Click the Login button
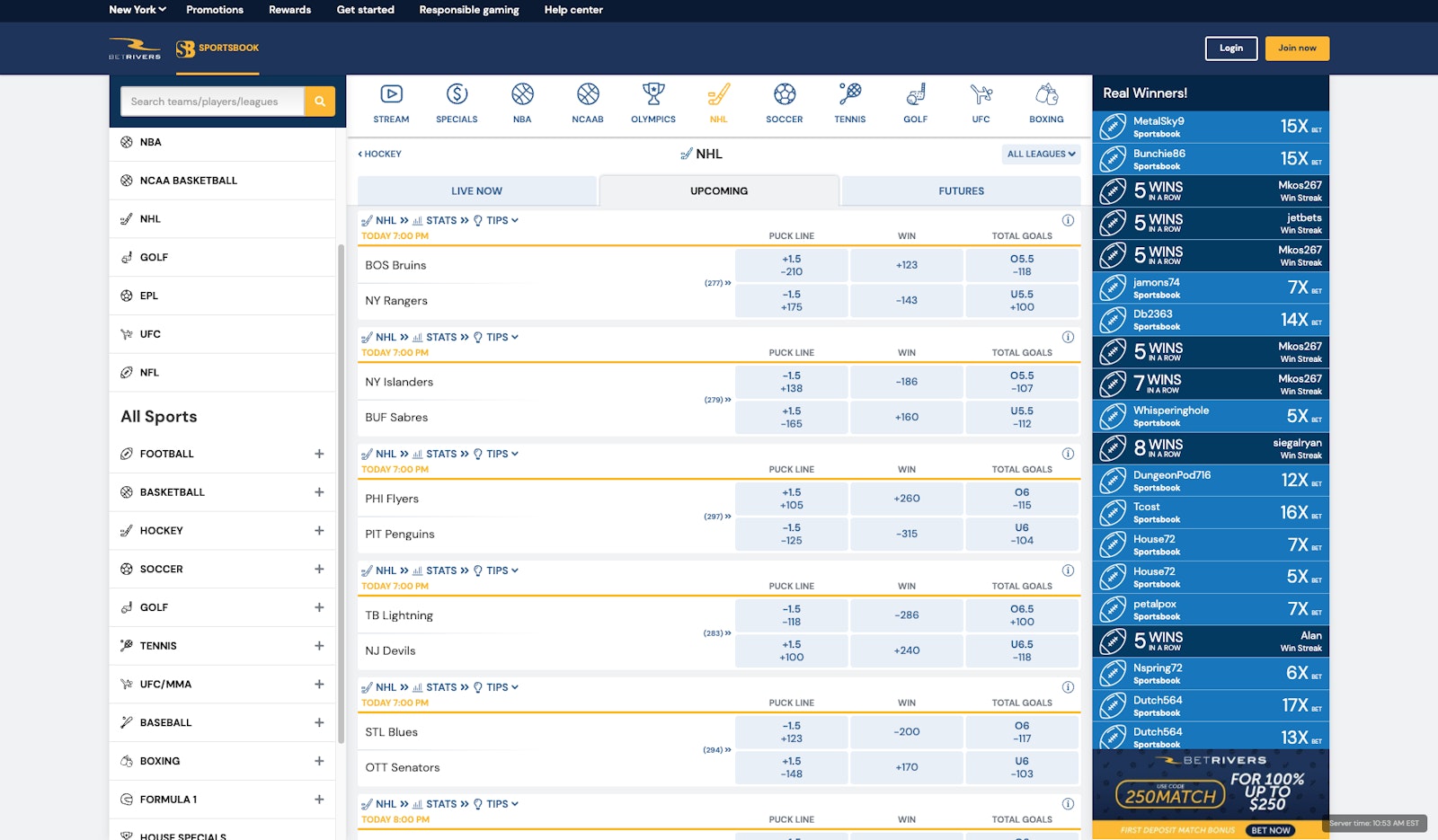 click(x=1230, y=49)
